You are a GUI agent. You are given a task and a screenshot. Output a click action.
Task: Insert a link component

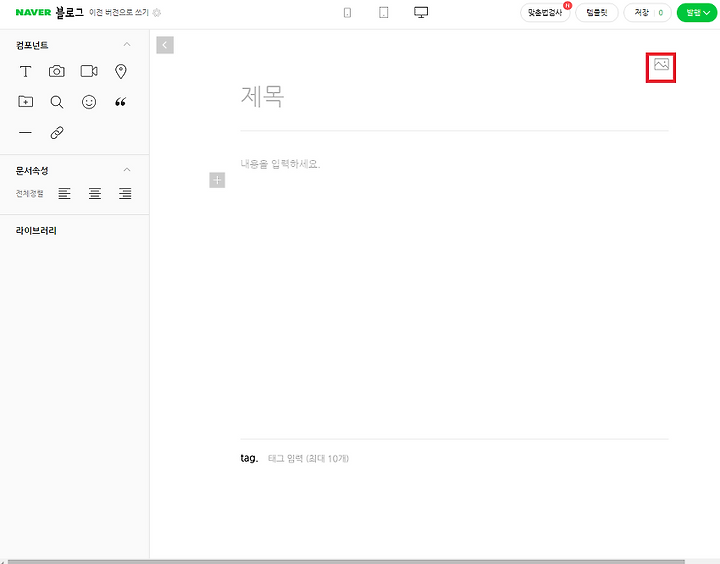[x=57, y=133]
